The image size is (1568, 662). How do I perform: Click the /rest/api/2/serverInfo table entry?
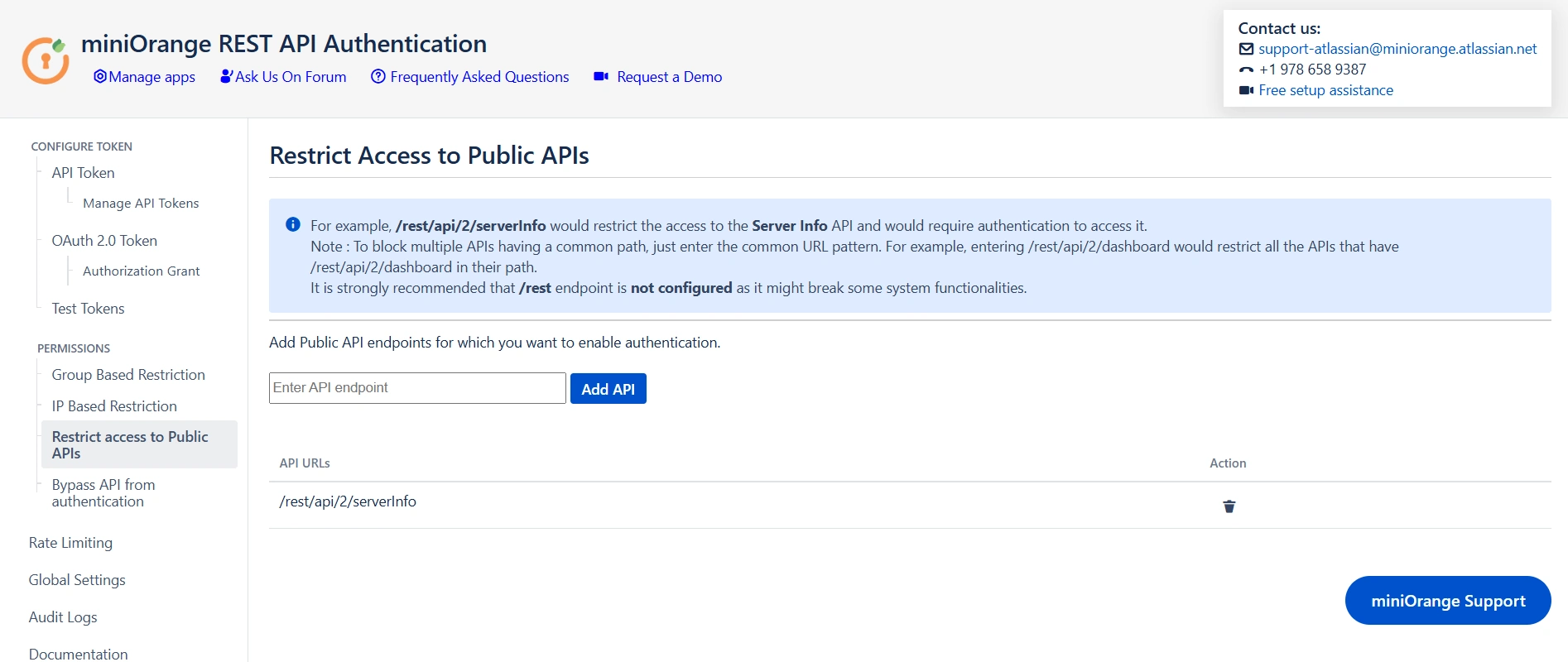(x=348, y=501)
